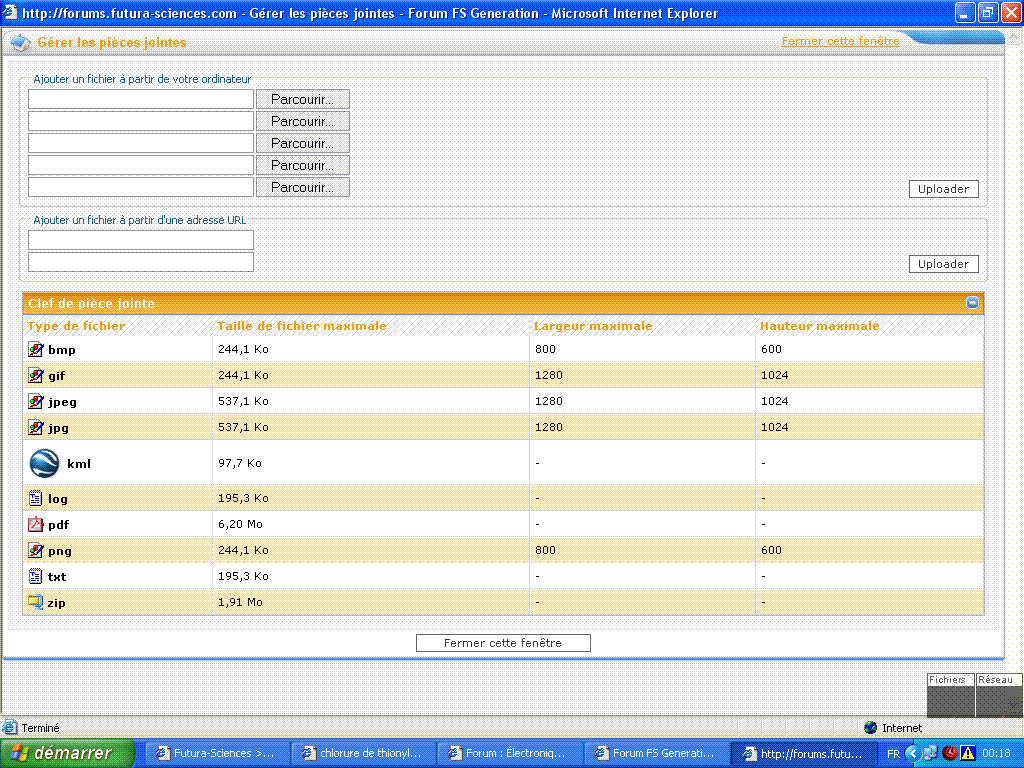Click the fourth Parcourir... button
This screenshot has height=768, width=1024.
303,165
